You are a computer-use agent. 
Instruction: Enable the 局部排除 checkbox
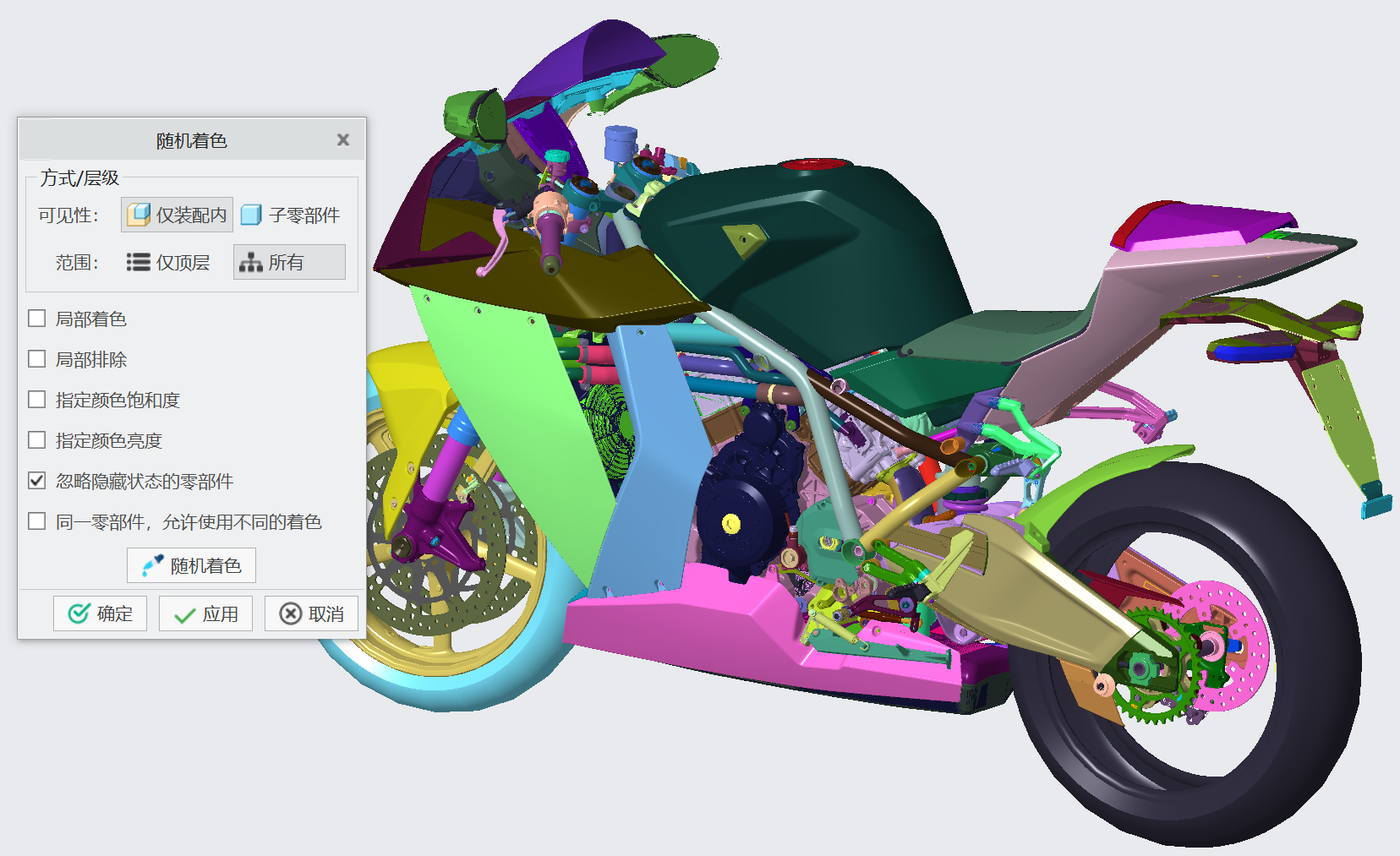click(37, 359)
